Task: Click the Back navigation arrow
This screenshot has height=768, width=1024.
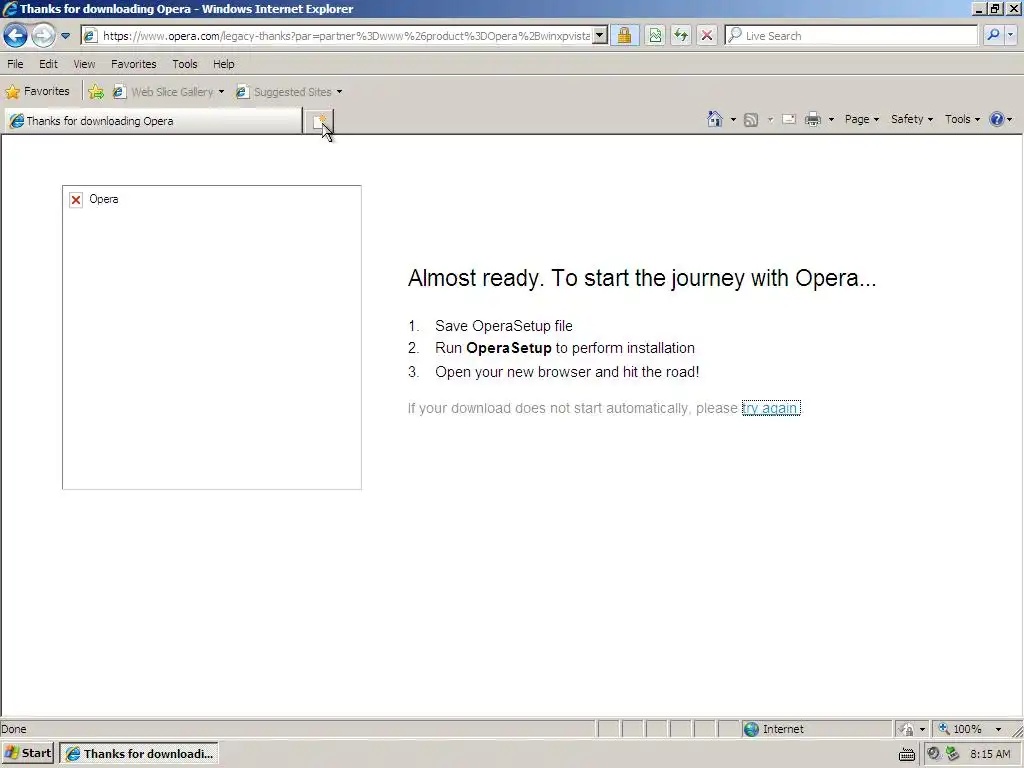Action: (15, 35)
